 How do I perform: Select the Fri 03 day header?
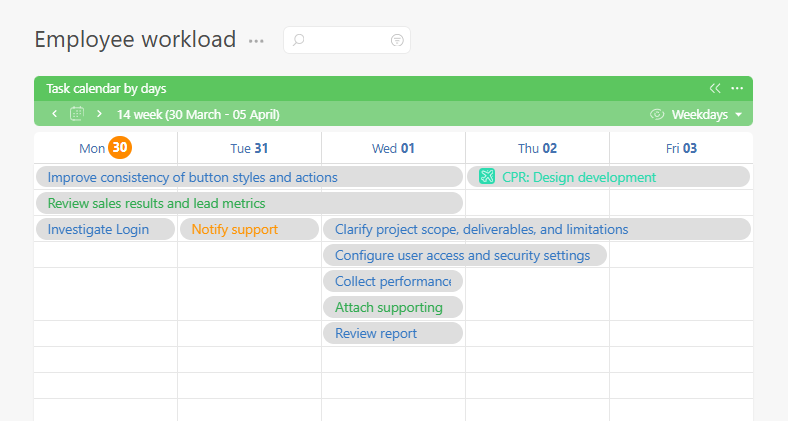pos(681,148)
